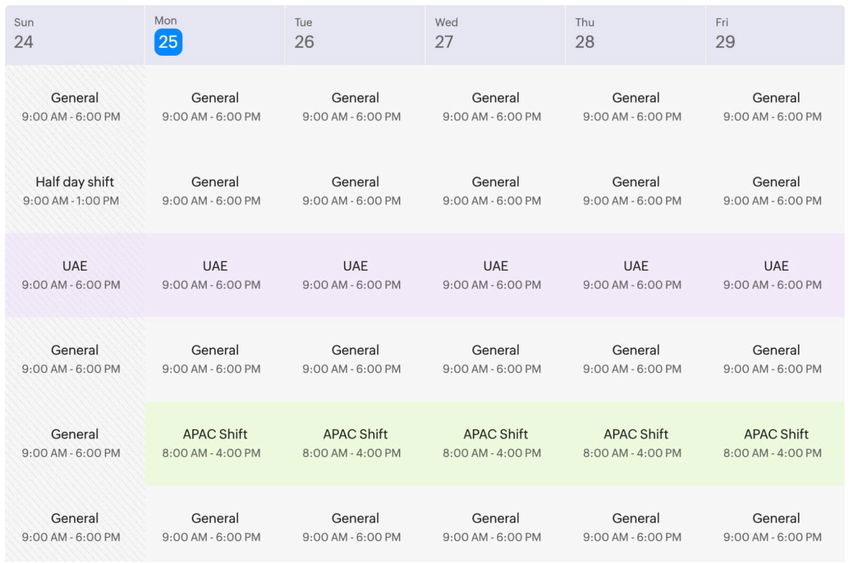The width and height of the screenshot is (850, 563).
Task: Open Friday's APAC Shift entry
Action: (776, 443)
